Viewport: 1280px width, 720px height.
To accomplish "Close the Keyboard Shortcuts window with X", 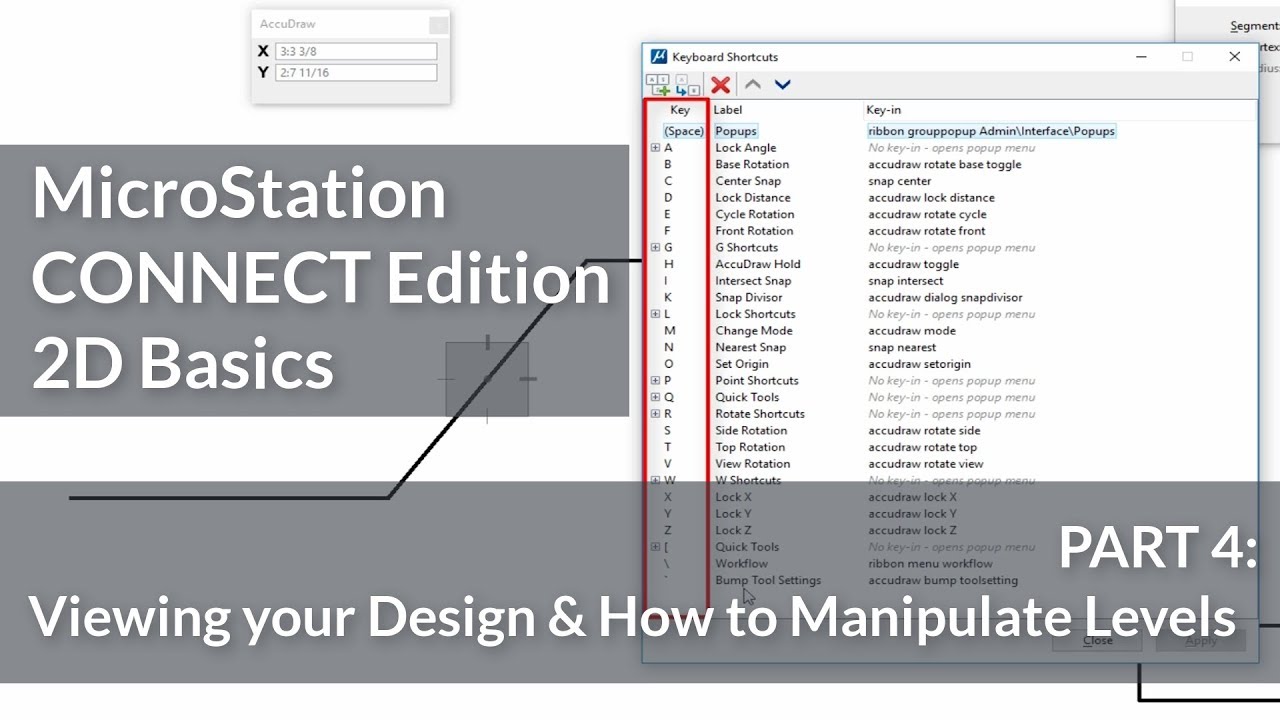I will coord(1234,57).
